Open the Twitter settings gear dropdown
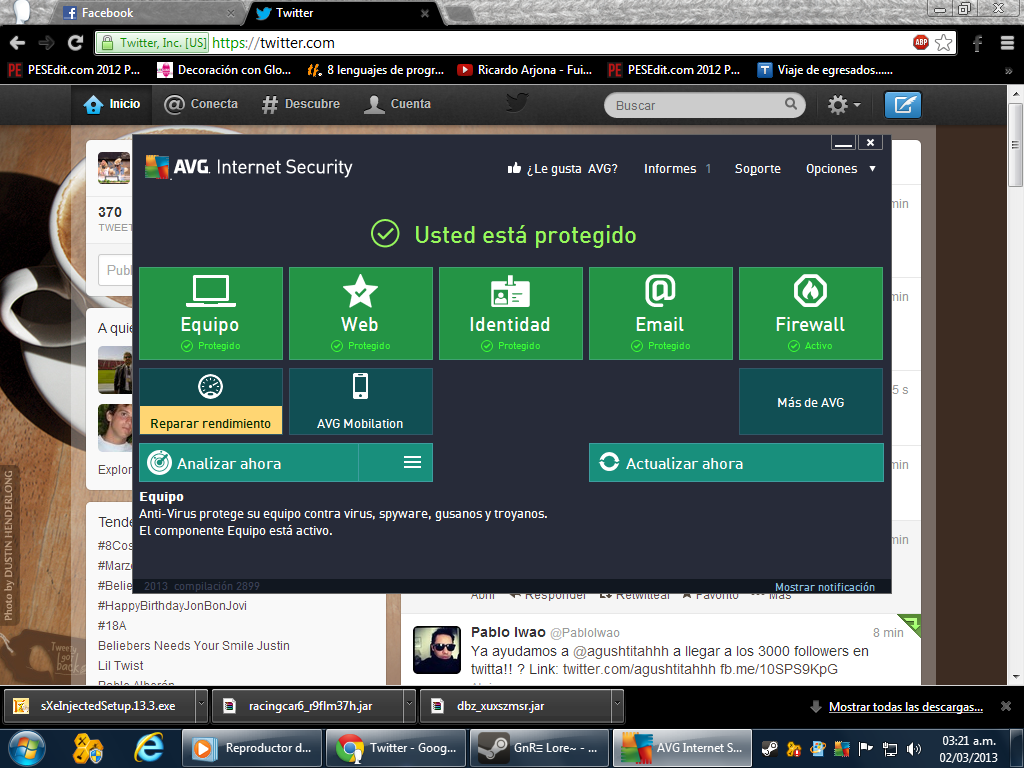Screen dimensions: 1024x768 tap(844, 104)
